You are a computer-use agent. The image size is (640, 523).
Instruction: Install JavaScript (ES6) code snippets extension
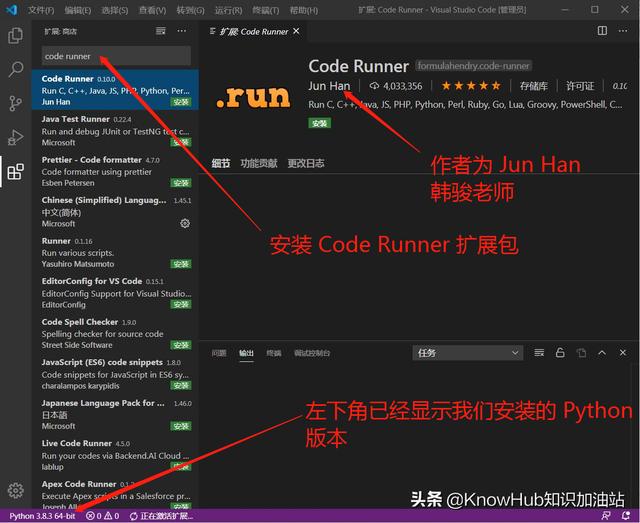(181, 385)
